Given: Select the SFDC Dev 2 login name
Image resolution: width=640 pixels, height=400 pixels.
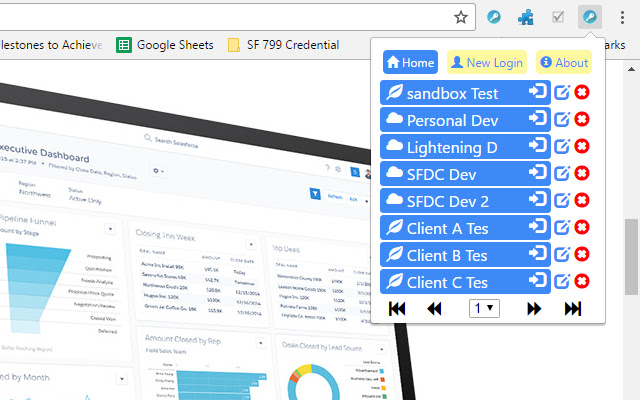Looking at the screenshot, I should [448, 202].
